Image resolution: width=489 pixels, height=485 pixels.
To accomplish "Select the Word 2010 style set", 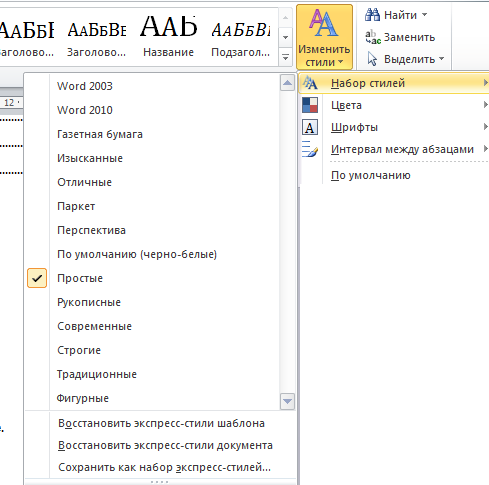I will click(x=85, y=110).
